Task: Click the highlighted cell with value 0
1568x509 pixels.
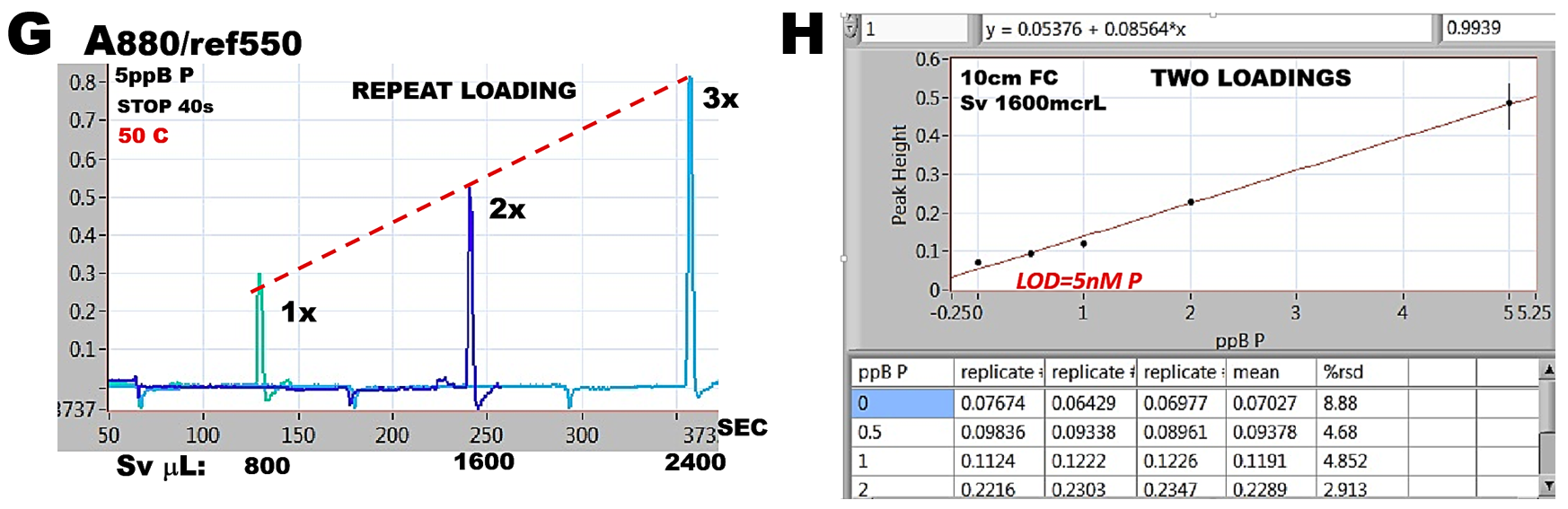Action: 901,403
